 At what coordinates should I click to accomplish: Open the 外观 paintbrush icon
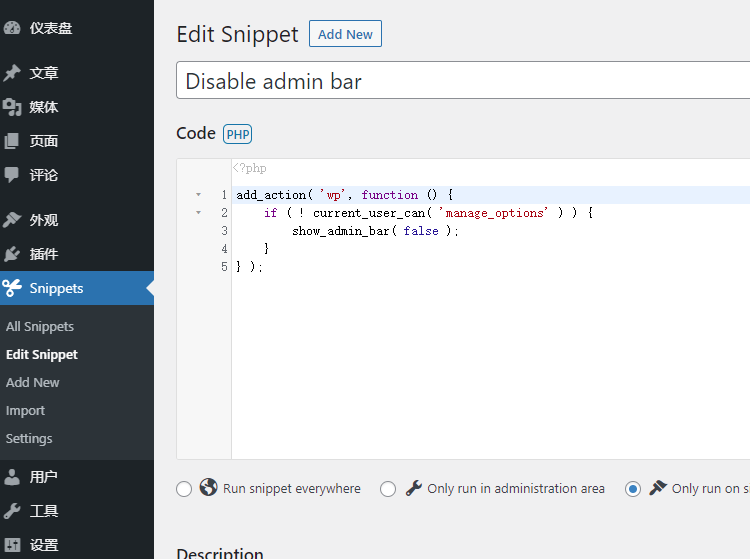[12, 219]
